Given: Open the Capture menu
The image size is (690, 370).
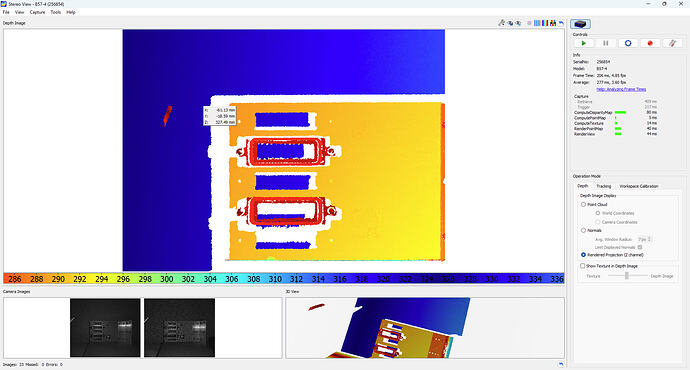Looking at the screenshot, I should click(37, 12).
